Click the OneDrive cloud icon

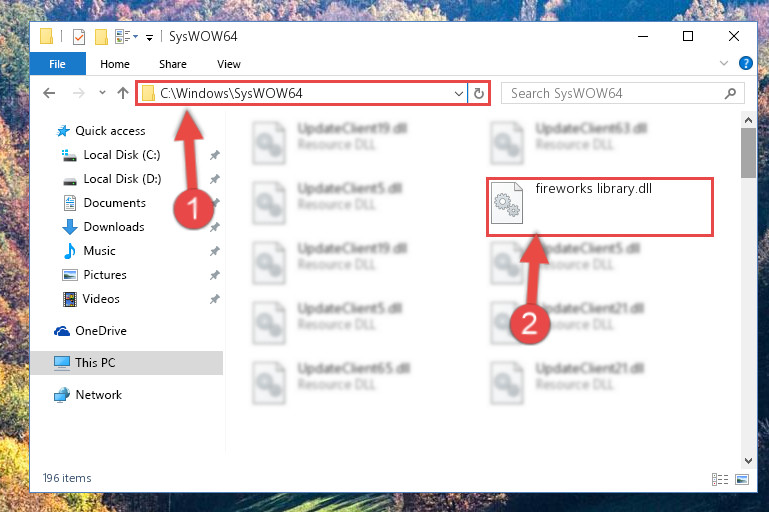(x=61, y=332)
